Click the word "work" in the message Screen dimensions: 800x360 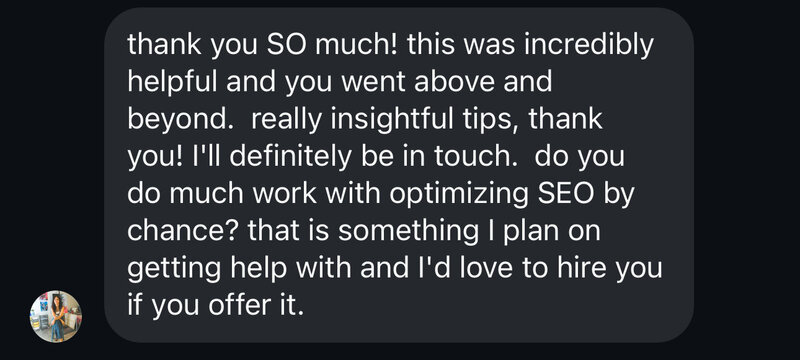tap(285, 194)
